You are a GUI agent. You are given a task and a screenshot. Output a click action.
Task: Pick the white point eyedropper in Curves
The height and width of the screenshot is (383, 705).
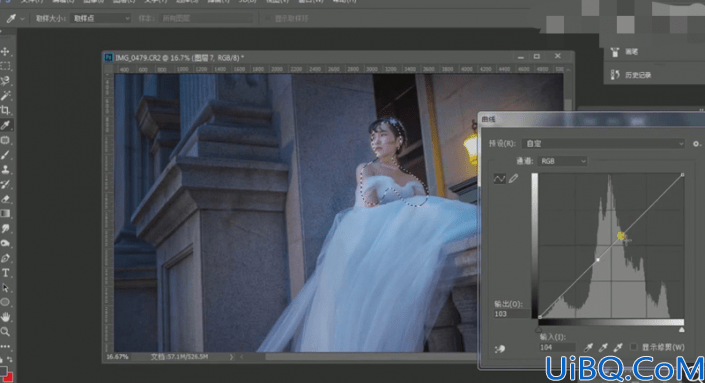tap(618, 347)
